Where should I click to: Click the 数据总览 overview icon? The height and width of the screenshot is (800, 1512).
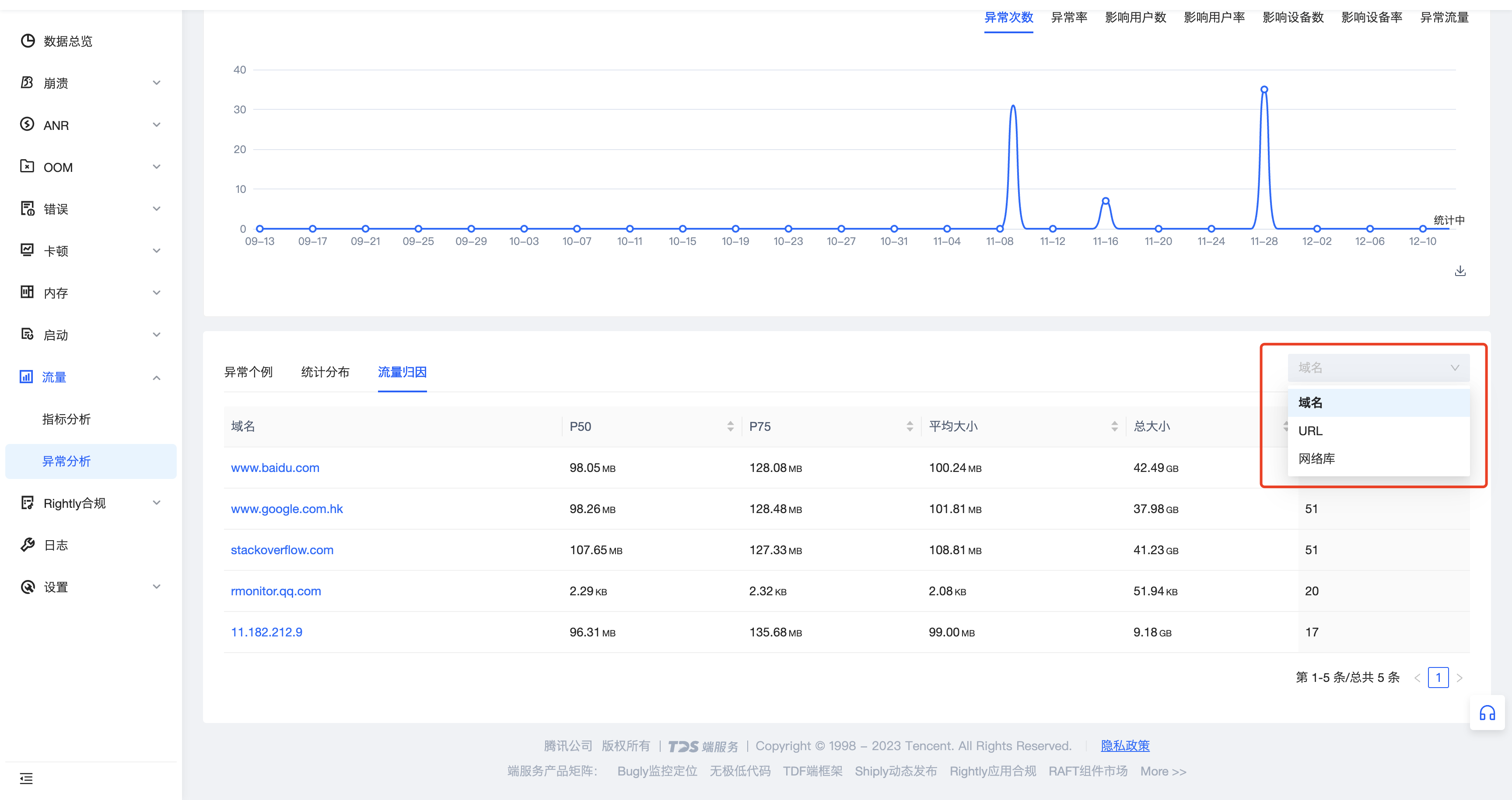[x=28, y=41]
